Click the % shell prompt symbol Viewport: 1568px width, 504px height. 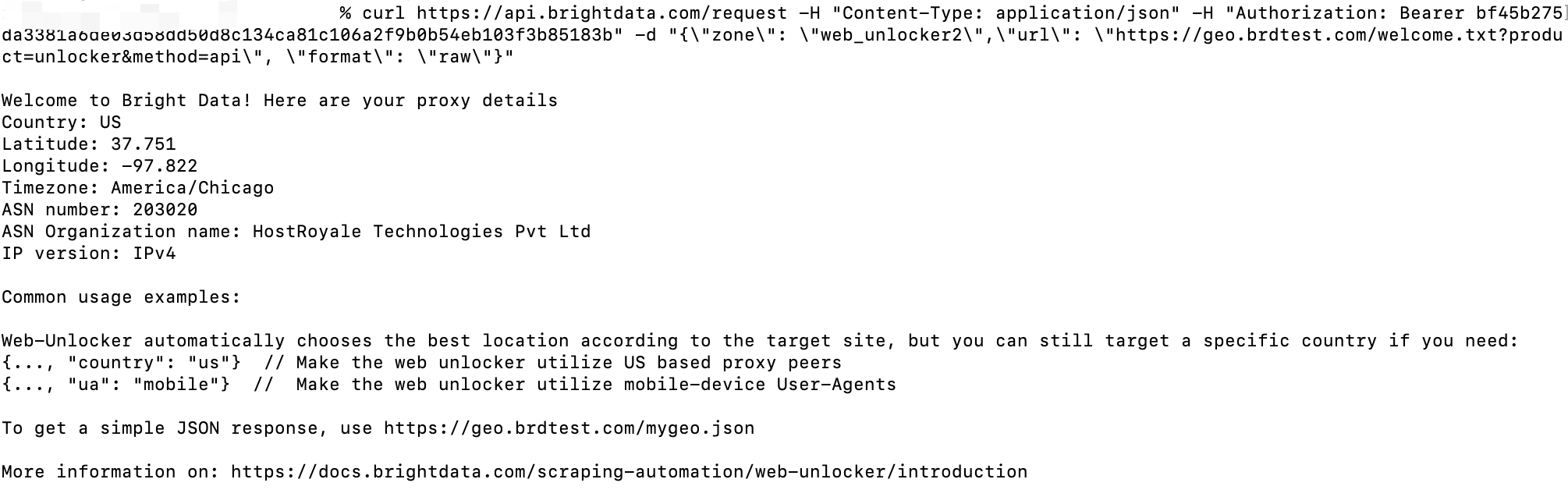coord(345,13)
